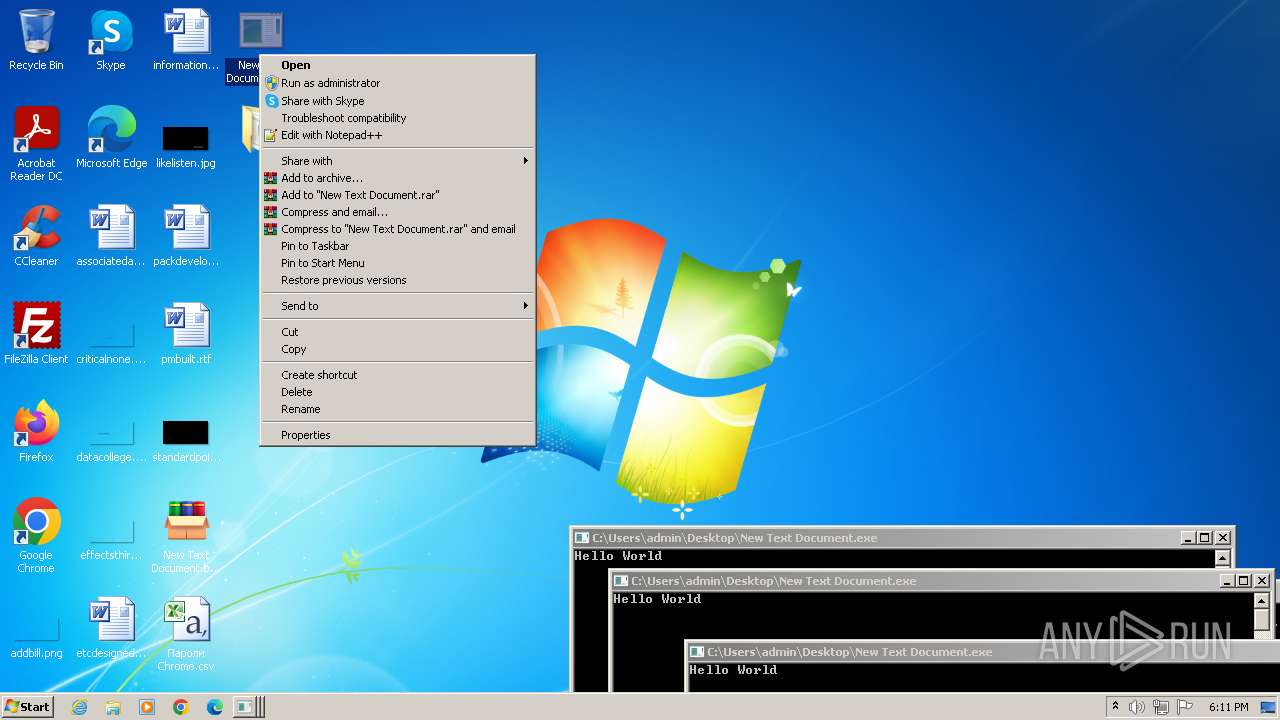This screenshot has height=720, width=1280.
Task: Choose Troubleshoot compatibility
Action: pyautogui.click(x=398, y=118)
